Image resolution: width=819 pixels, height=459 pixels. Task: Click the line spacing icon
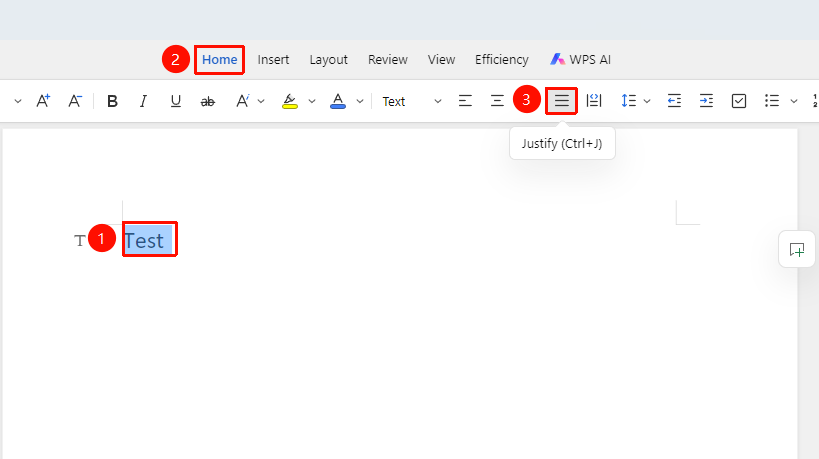[x=628, y=101]
